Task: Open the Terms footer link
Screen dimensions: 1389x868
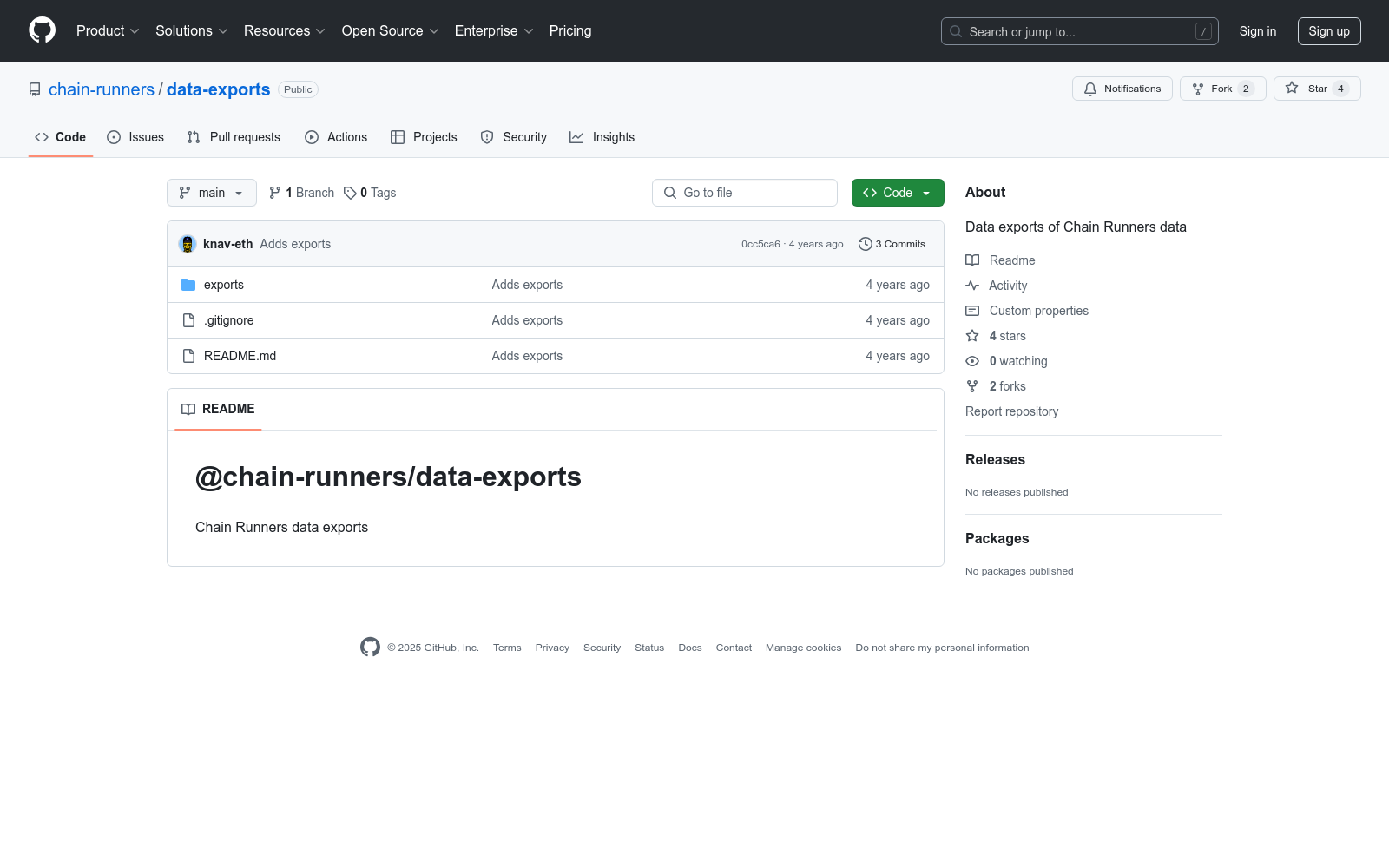Action: click(x=507, y=648)
